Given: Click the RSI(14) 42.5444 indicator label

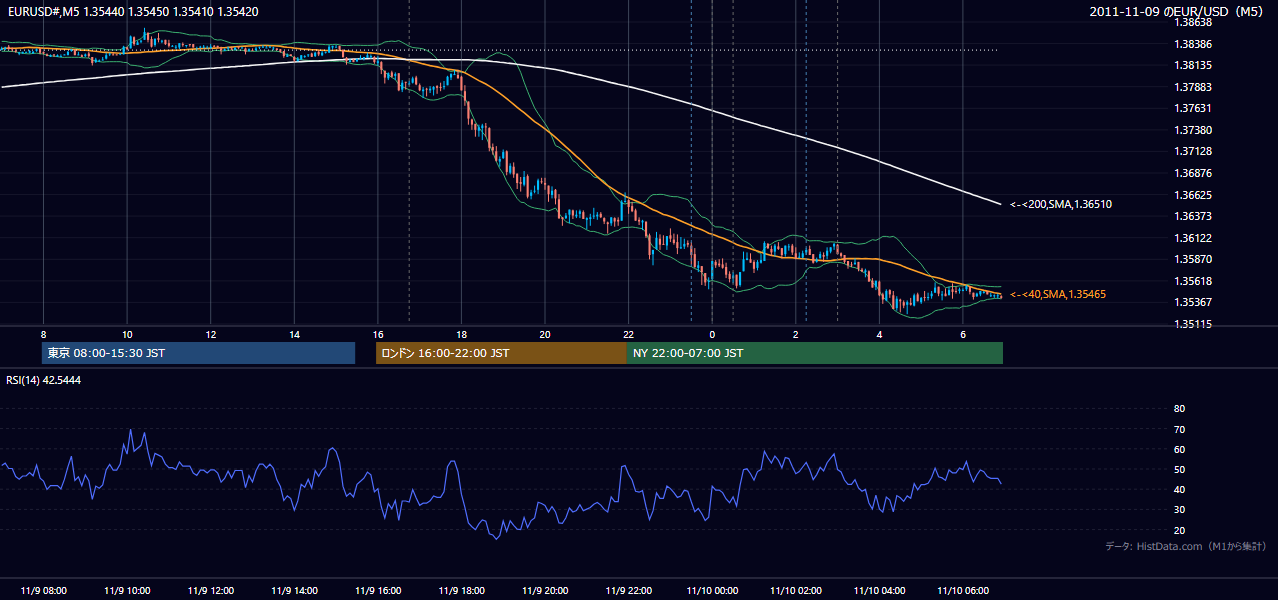Looking at the screenshot, I should tap(44, 380).
